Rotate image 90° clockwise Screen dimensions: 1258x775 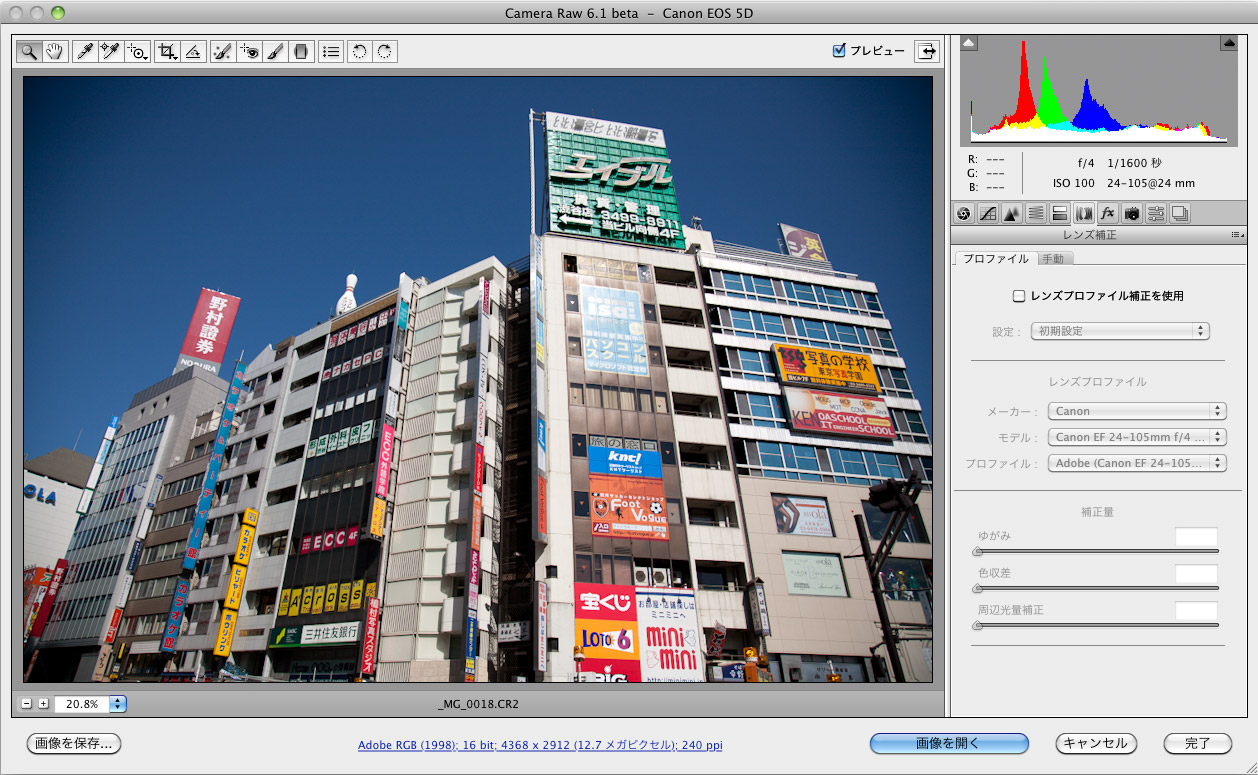coord(385,51)
